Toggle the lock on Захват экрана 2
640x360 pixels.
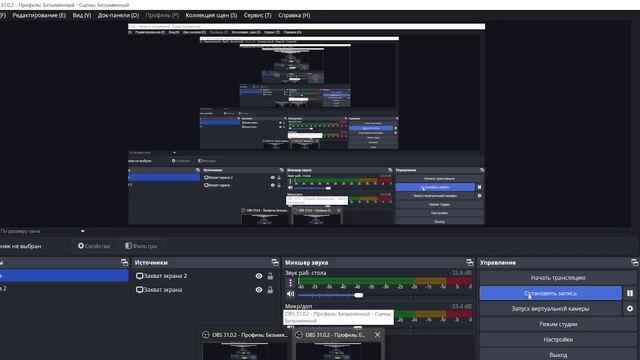tap(270, 276)
